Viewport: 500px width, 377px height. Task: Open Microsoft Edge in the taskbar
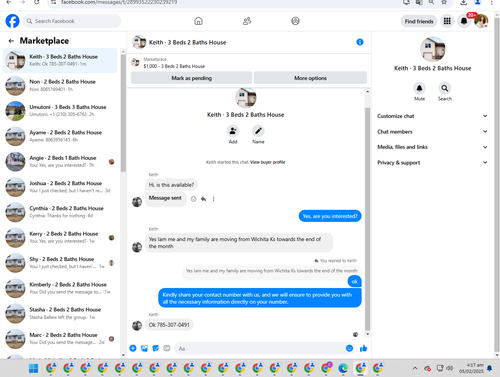click(343, 368)
